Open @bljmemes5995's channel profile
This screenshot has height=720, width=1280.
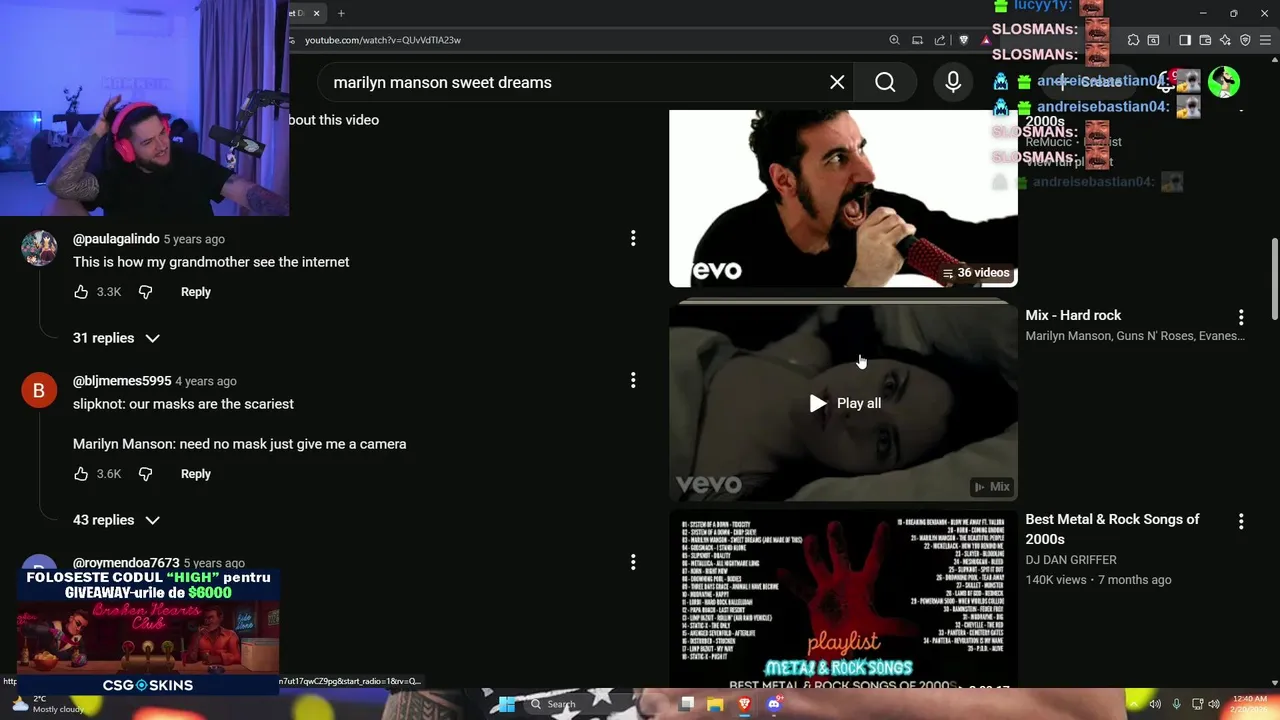click(122, 381)
